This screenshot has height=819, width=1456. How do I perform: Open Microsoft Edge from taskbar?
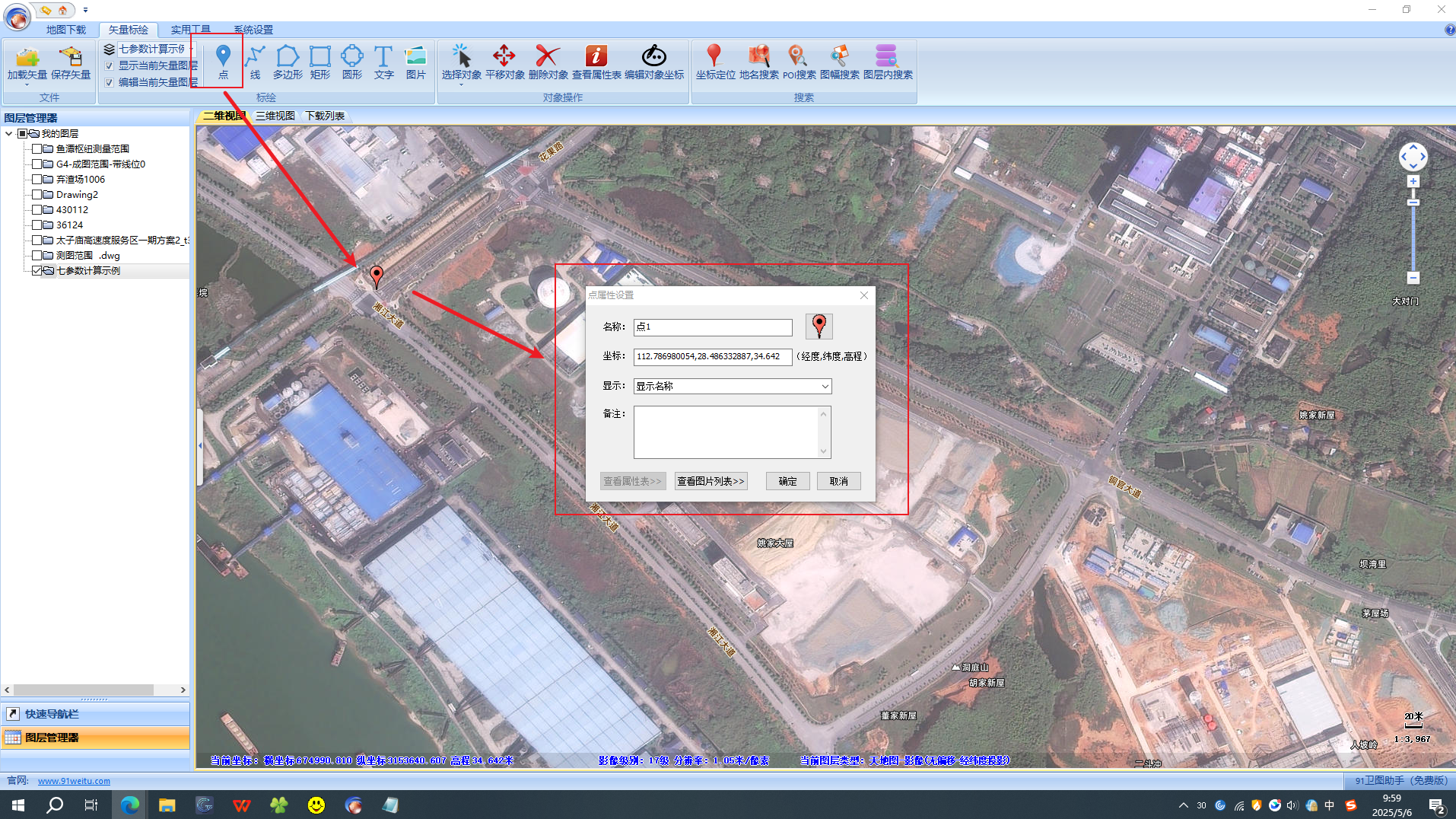point(130,805)
